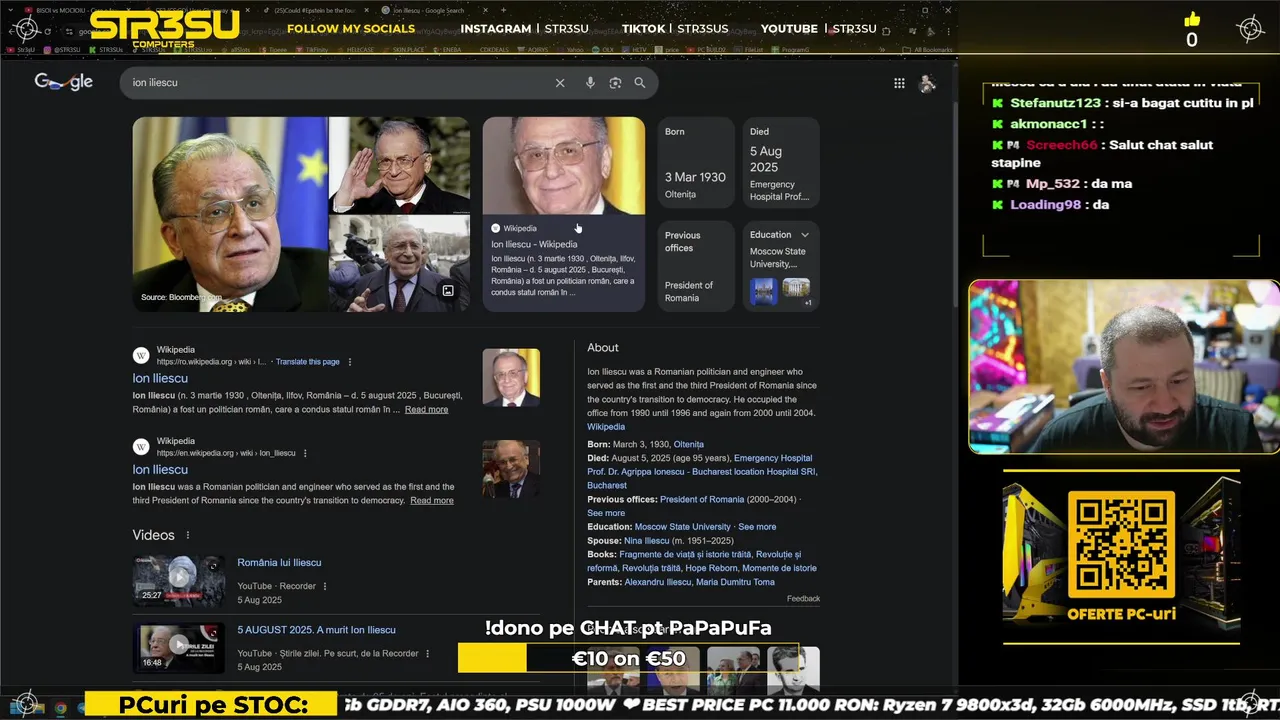Viewport: 1280px width, 720px height.
Task: Open Moscow State University link in About
Action: coord(683,527)
